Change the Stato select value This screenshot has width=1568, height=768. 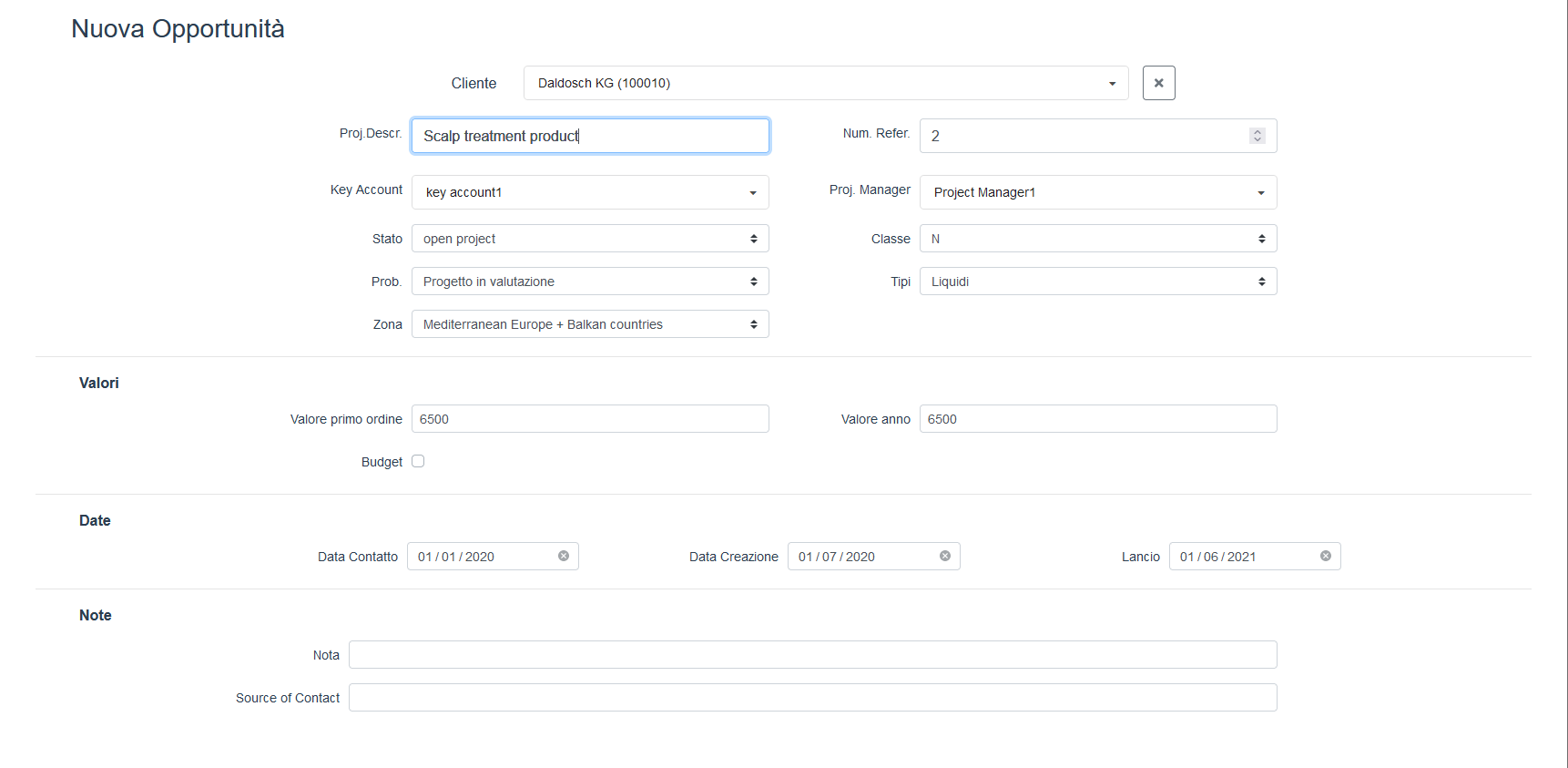click(590, 239)
